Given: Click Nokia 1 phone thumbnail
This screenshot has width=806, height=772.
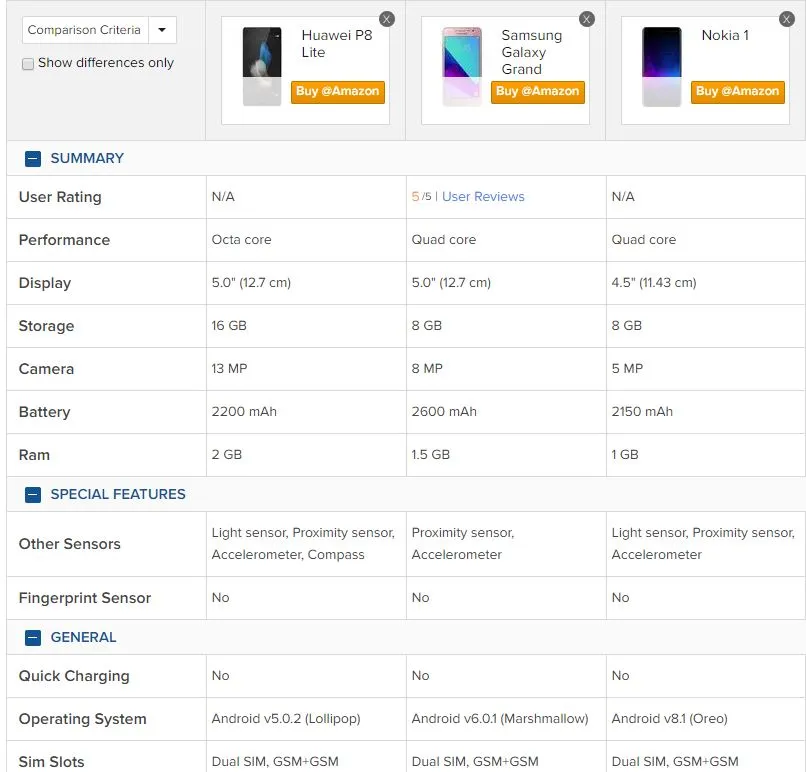Looking at the screenshot, I should tap(662, 66).
